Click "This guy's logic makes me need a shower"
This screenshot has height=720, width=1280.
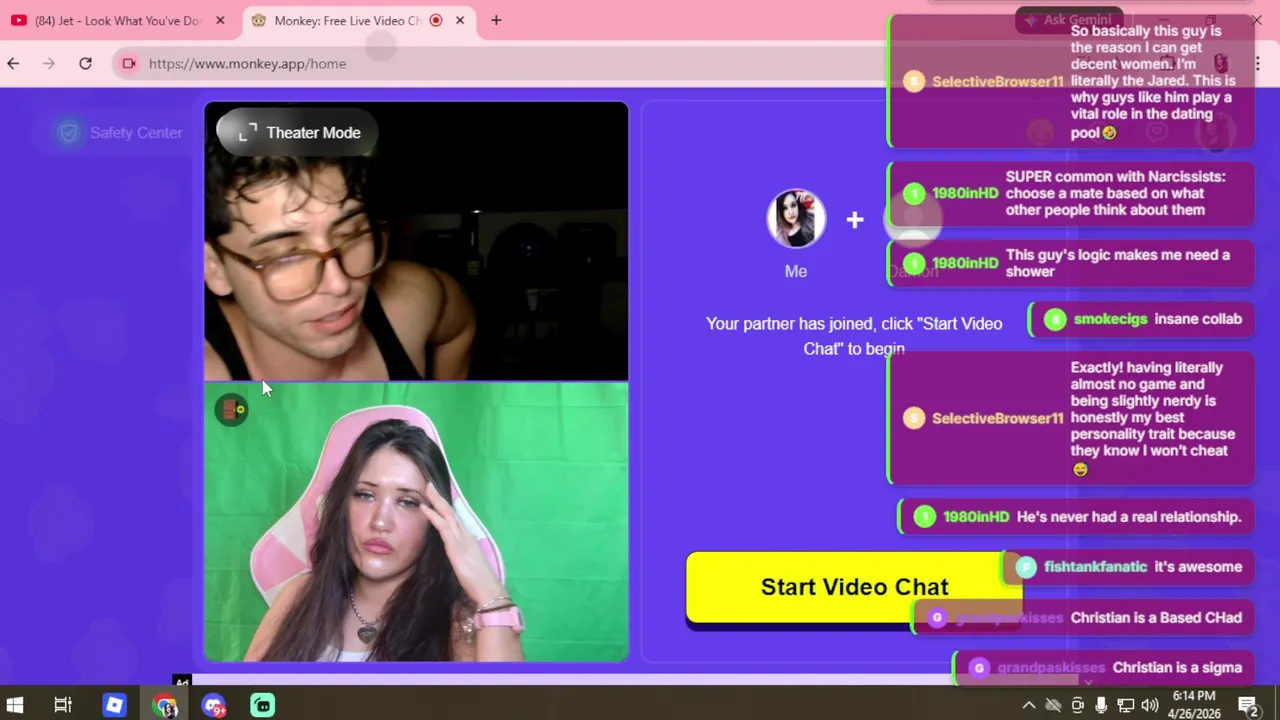tap(1071, 263)
